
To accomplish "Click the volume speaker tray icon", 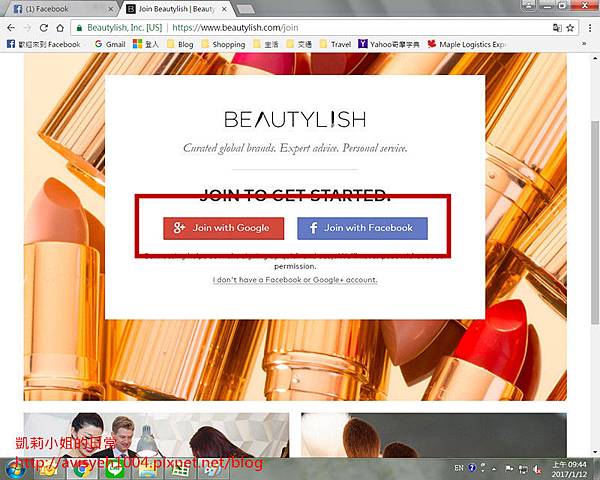I will (538, 469).
